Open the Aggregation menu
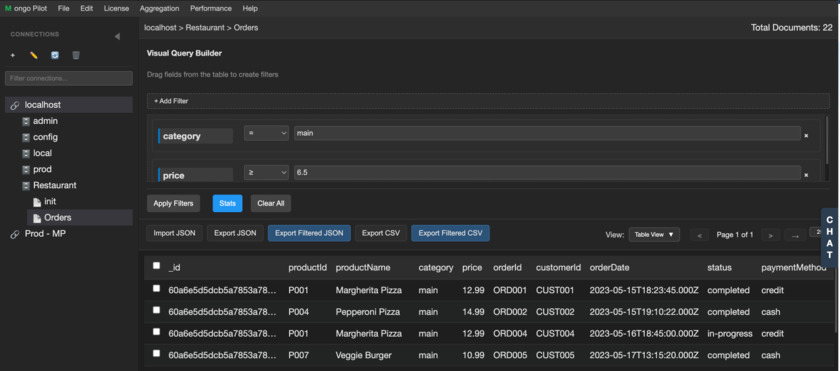This screenshot has height=371, width=840. click(159, 9)
